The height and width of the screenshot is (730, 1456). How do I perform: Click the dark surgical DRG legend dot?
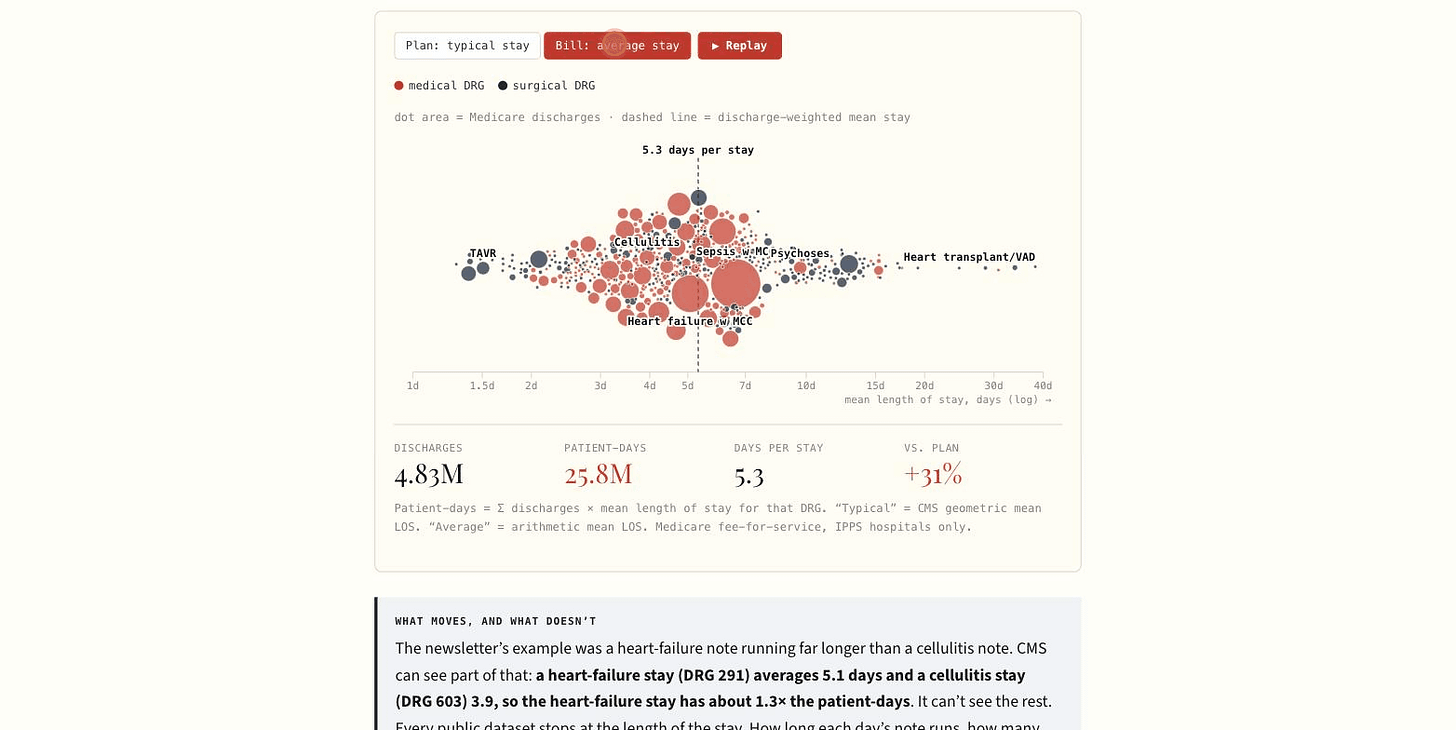click(x=503, y=86)
